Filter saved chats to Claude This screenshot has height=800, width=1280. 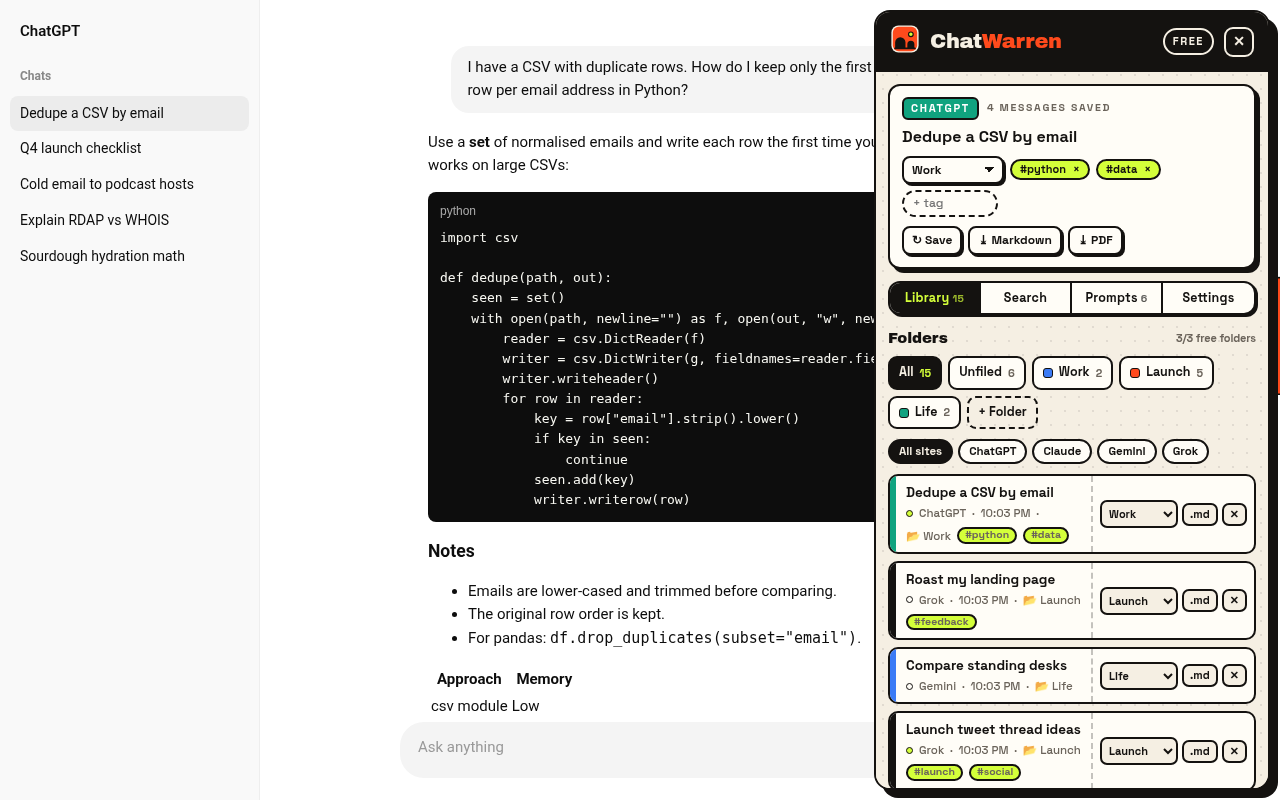1062,452
